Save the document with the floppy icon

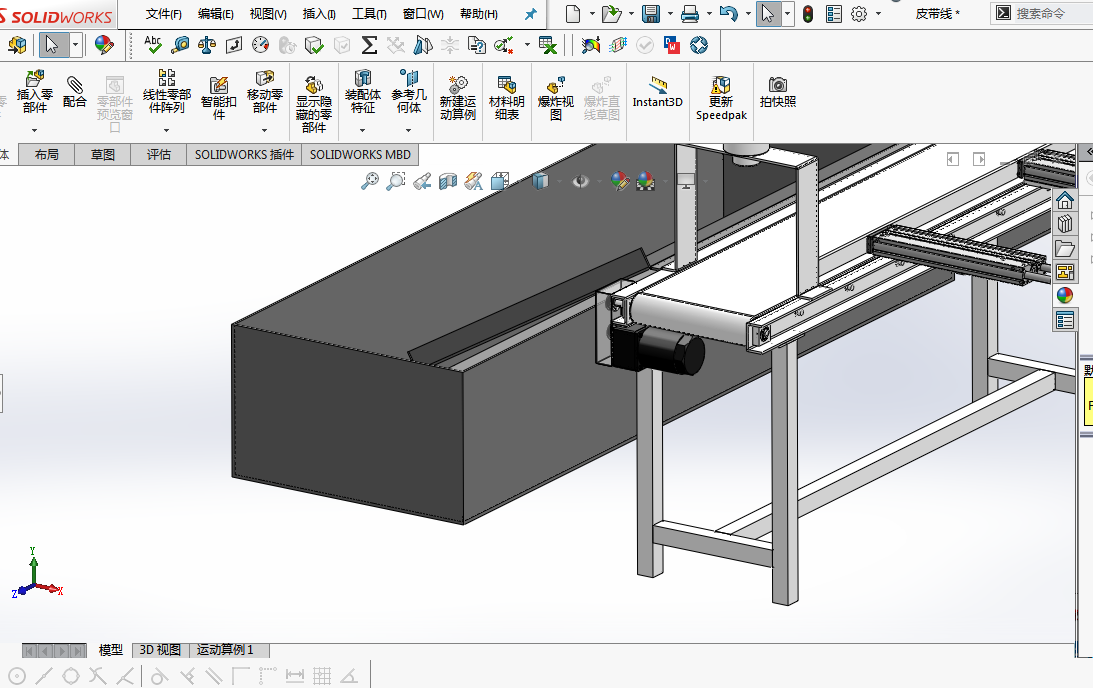[x=650, y=14]
